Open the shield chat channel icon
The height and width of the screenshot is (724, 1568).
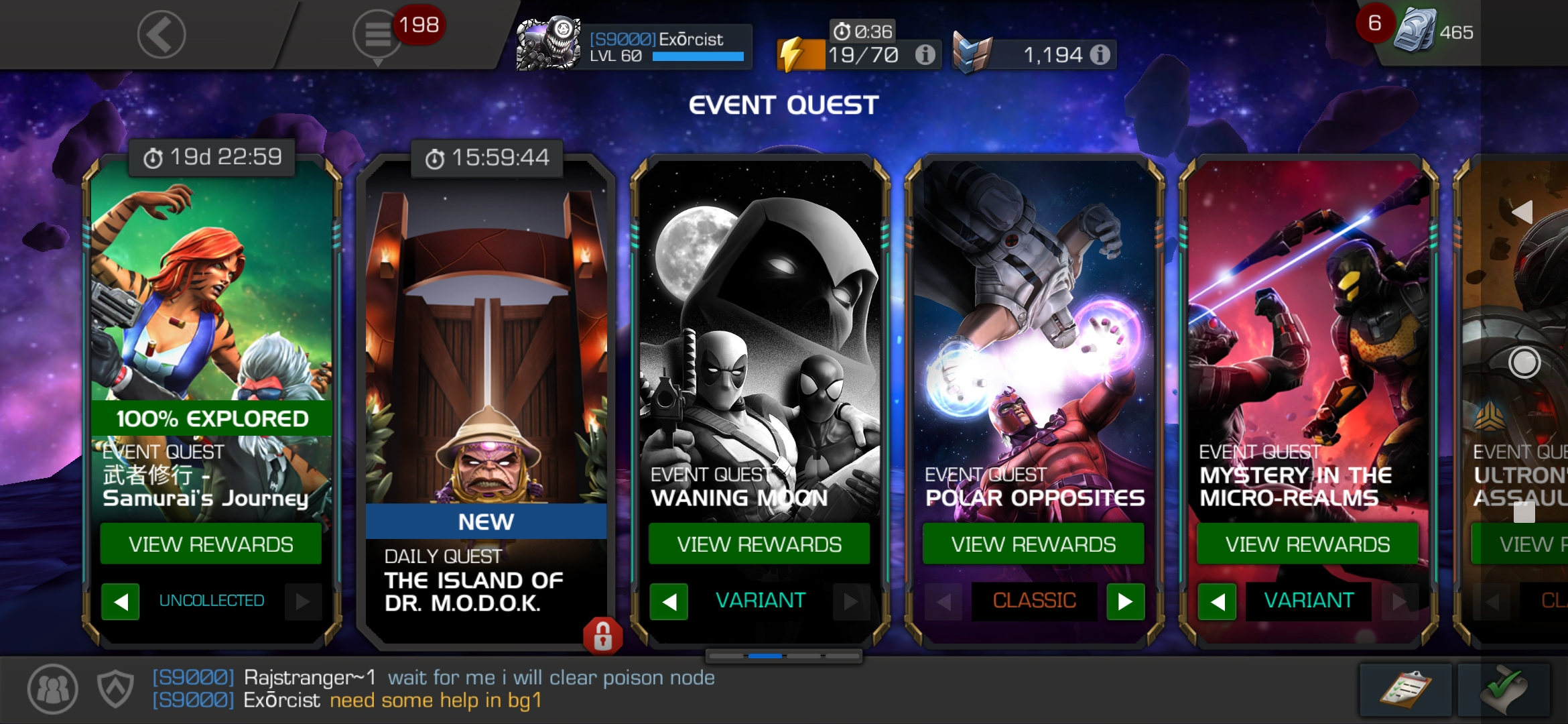(x=116, y=688)
